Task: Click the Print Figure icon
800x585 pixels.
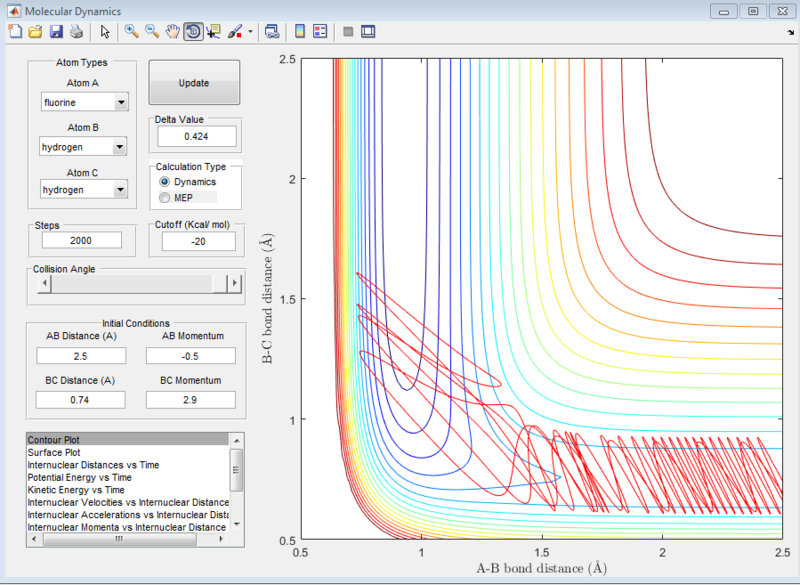Action: (x=76, y=31)
